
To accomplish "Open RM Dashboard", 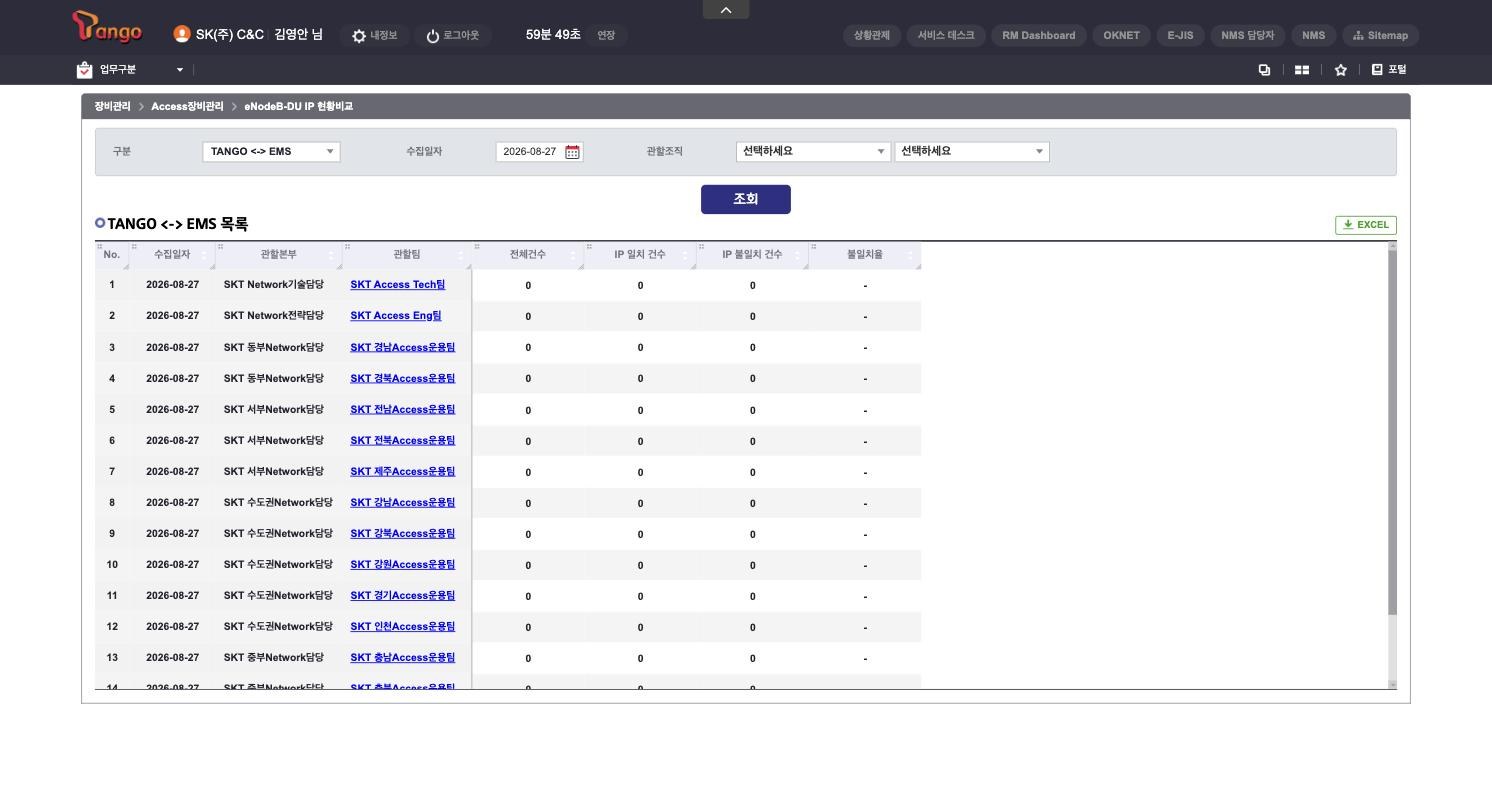I will pos(1039,35).
